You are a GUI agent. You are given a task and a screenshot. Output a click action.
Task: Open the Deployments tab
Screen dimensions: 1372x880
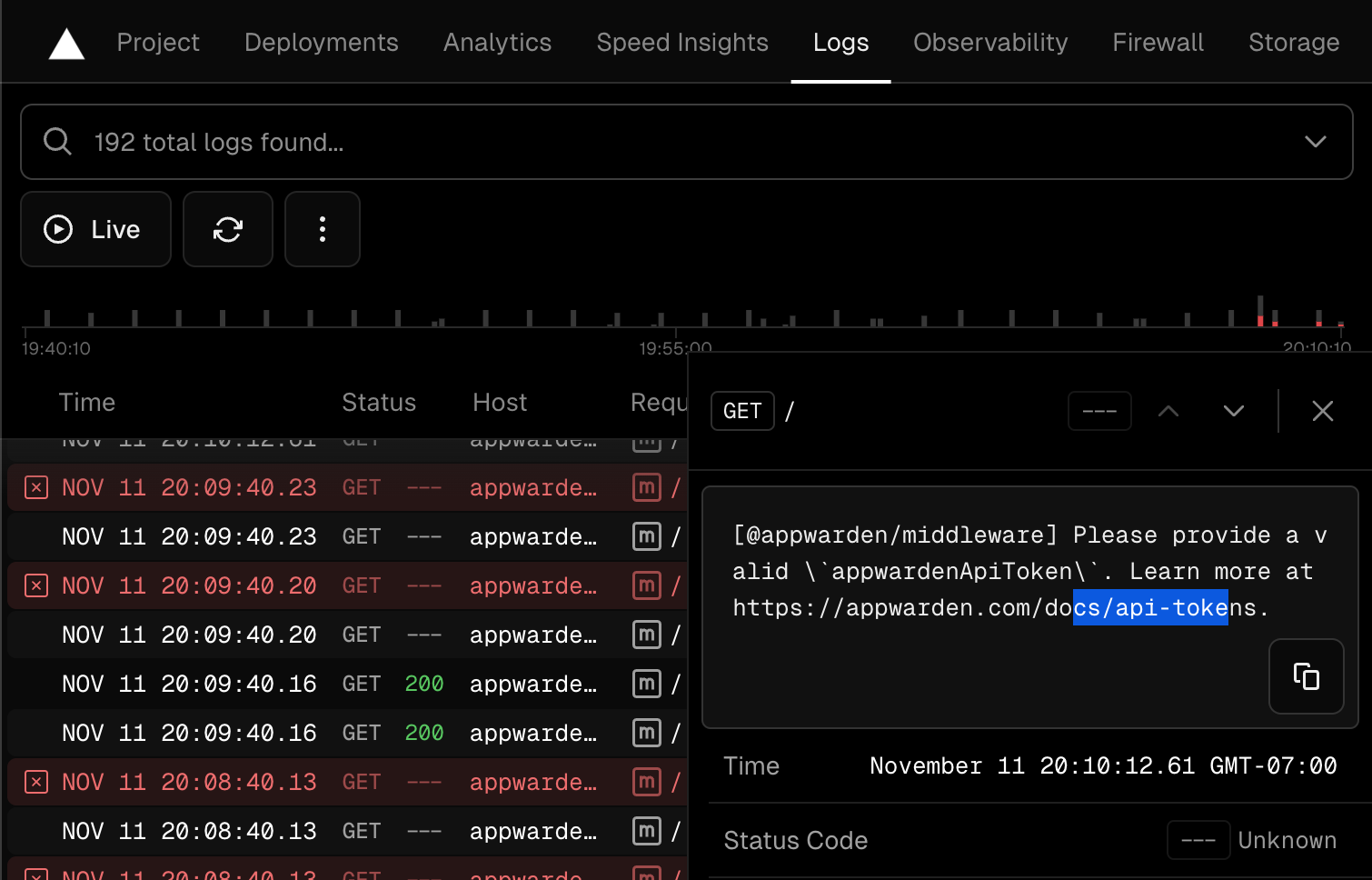[x=321, y=42]
